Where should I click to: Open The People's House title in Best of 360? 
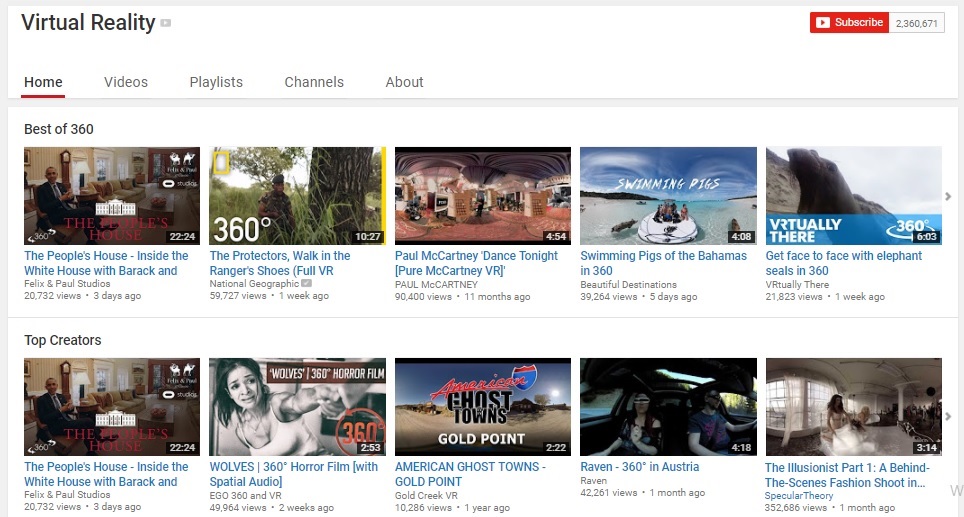tap(106, 263)
